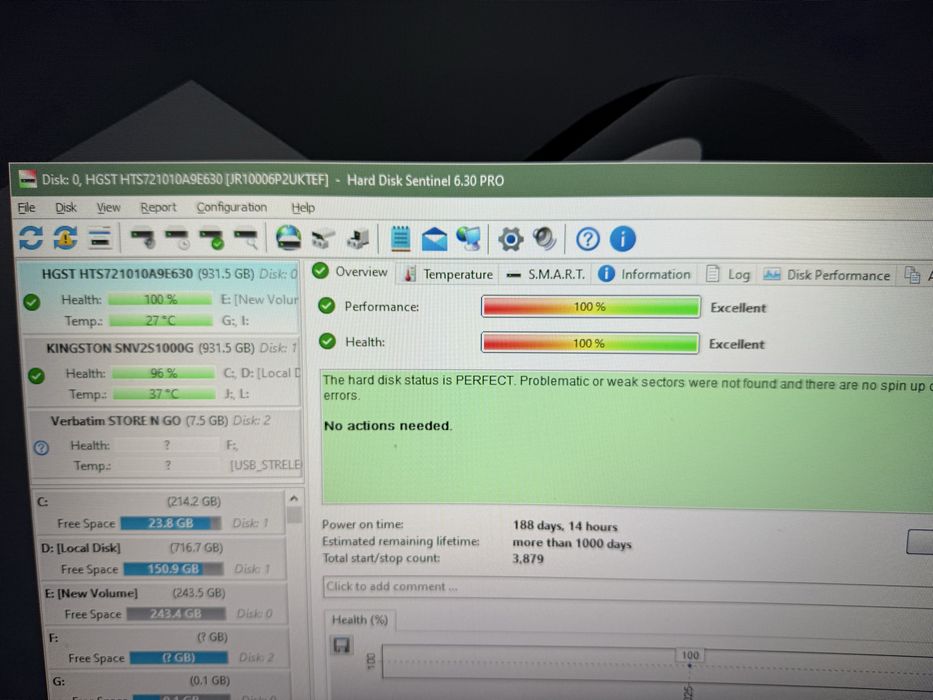This screenshot has width=933, height=700.
Task: Click the Performance 100 % gradient bar
Action: [590, 307]
